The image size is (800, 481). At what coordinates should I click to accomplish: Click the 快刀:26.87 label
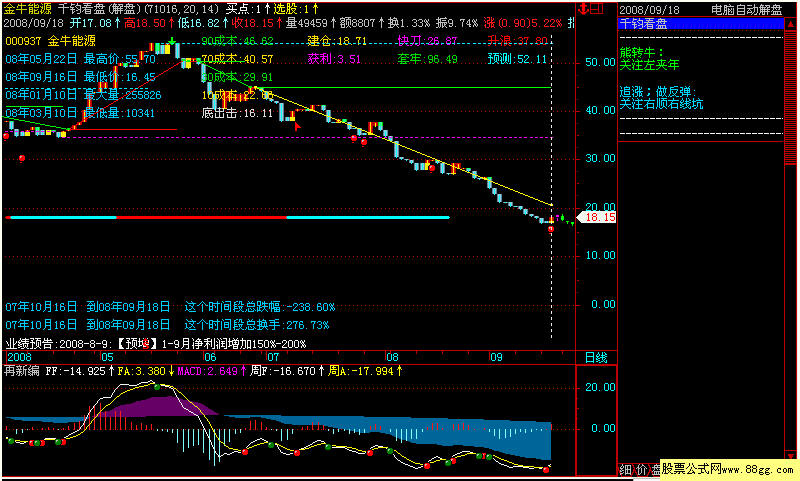click(x=428, y=41)
